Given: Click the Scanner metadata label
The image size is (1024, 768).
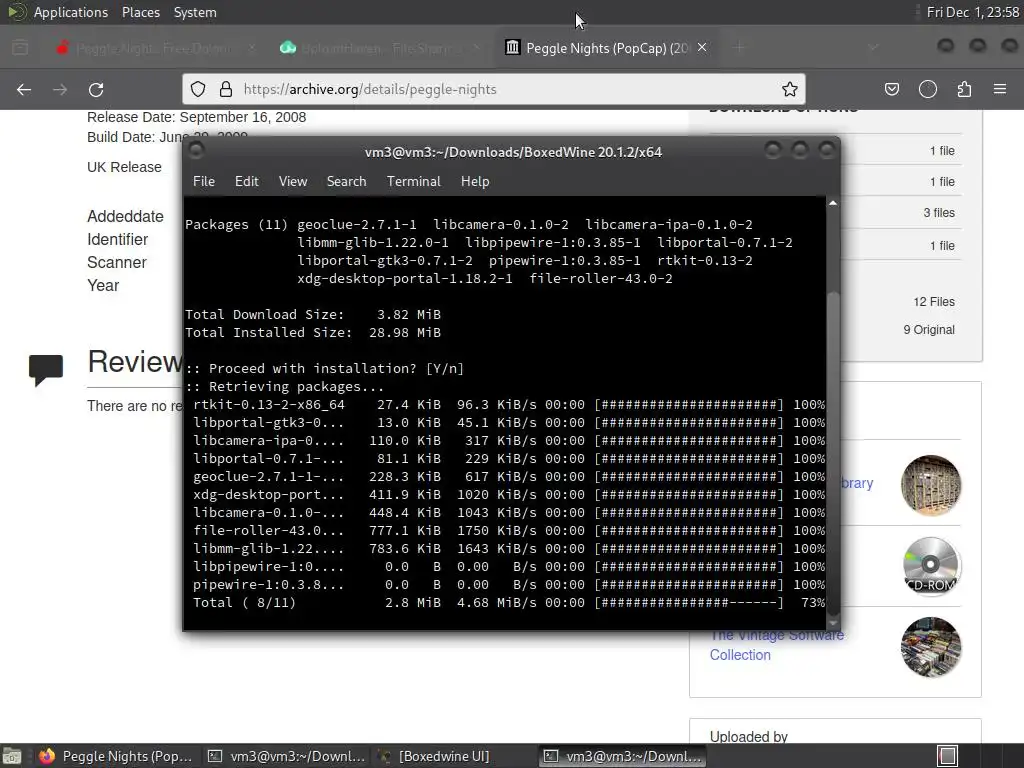Looking at the screenshot, I should pos(117,263).
